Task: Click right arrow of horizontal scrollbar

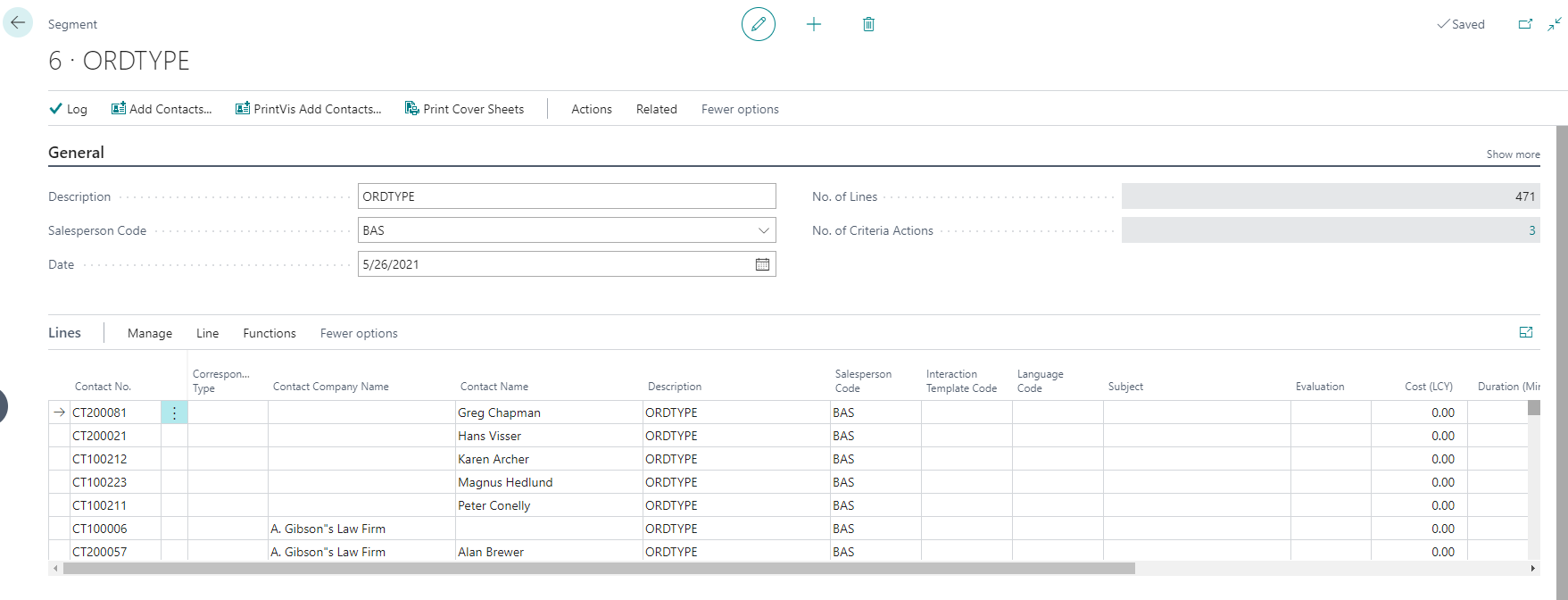Action: tap(1533, 569)
